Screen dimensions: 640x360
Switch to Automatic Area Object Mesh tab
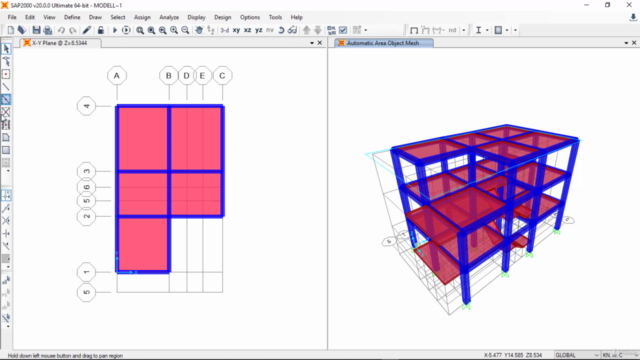[x=383, y=43]
